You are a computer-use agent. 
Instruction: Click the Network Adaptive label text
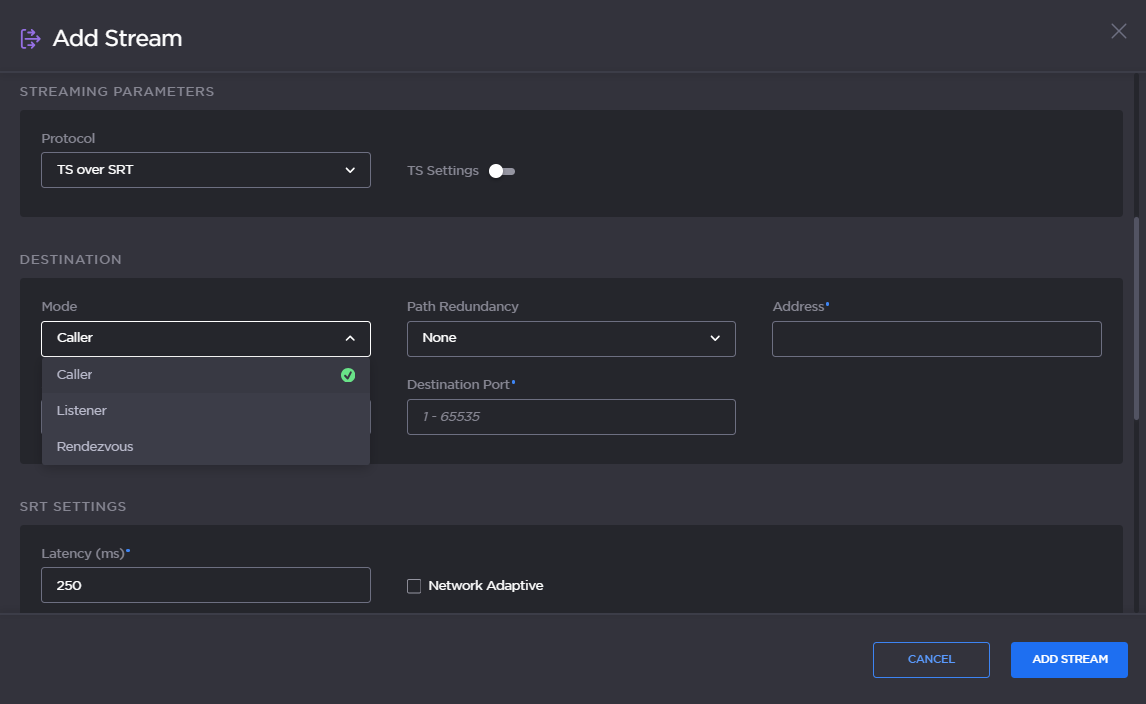tap(485, 586)
